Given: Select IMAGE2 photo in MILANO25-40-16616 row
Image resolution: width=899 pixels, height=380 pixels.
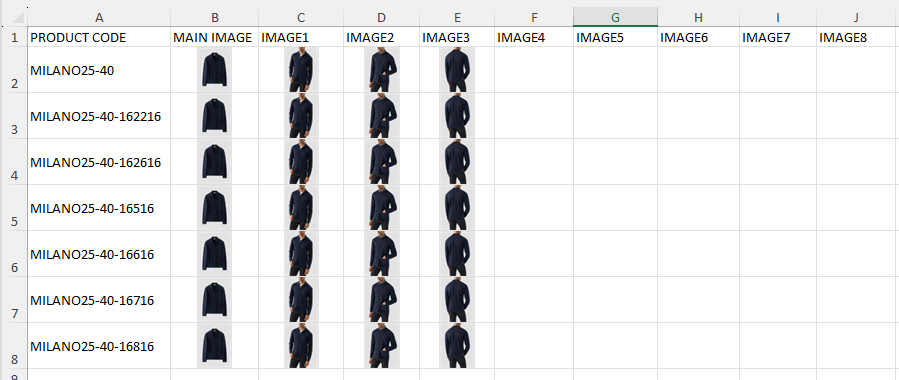Looking at the screenshot, I should 382,254.
